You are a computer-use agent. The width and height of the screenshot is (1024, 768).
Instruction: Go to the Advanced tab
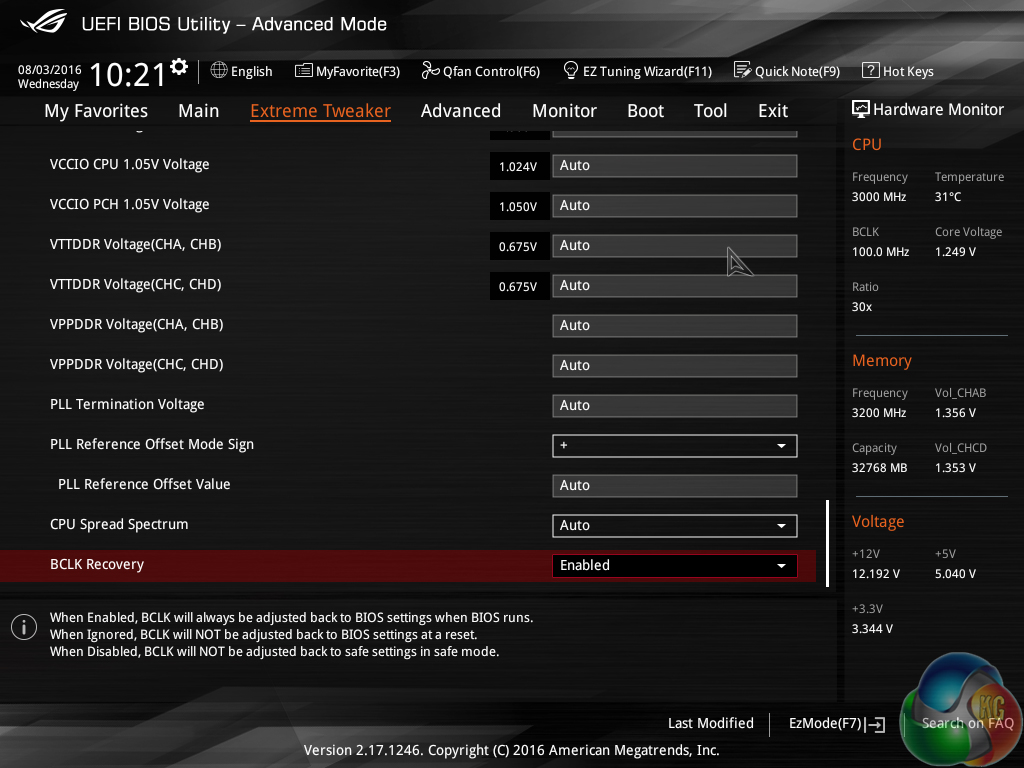(x=460, y=111)
